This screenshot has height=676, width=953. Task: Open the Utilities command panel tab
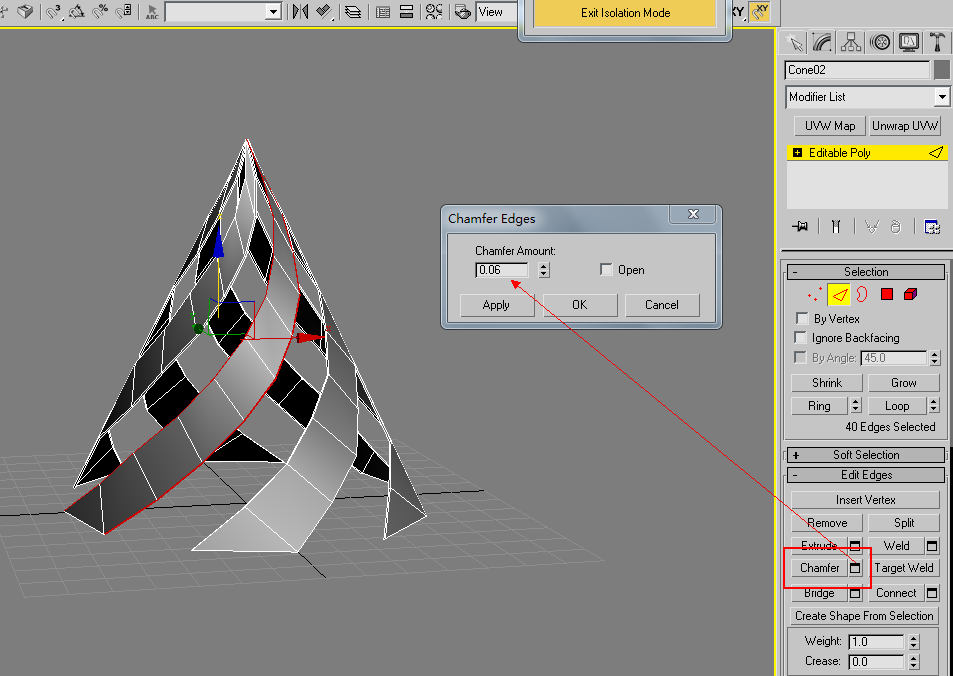(x=938, y=42)
